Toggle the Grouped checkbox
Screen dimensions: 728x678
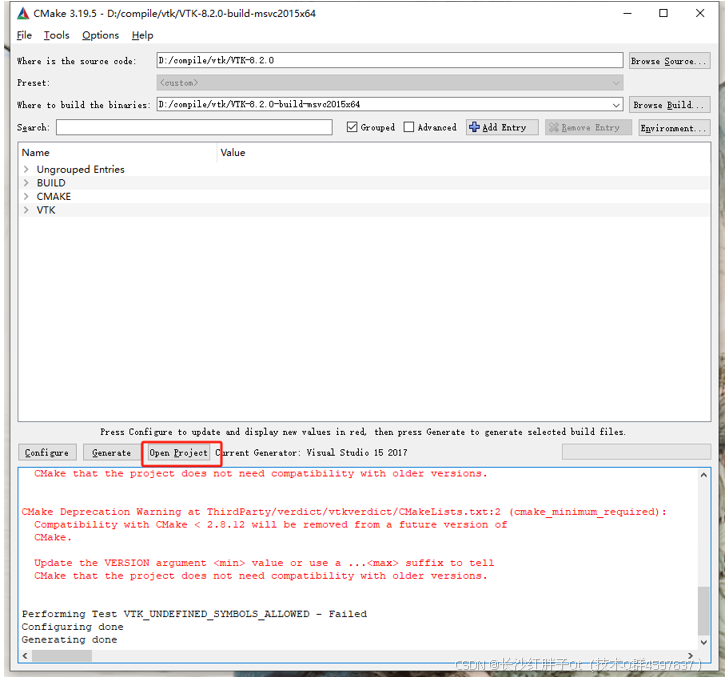click(352, 128)
